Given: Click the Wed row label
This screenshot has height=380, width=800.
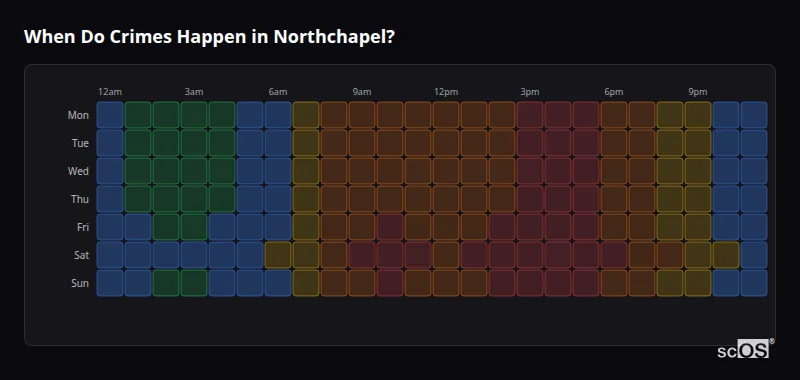Looking at the screenshot, I should click(x=78, y=171).
